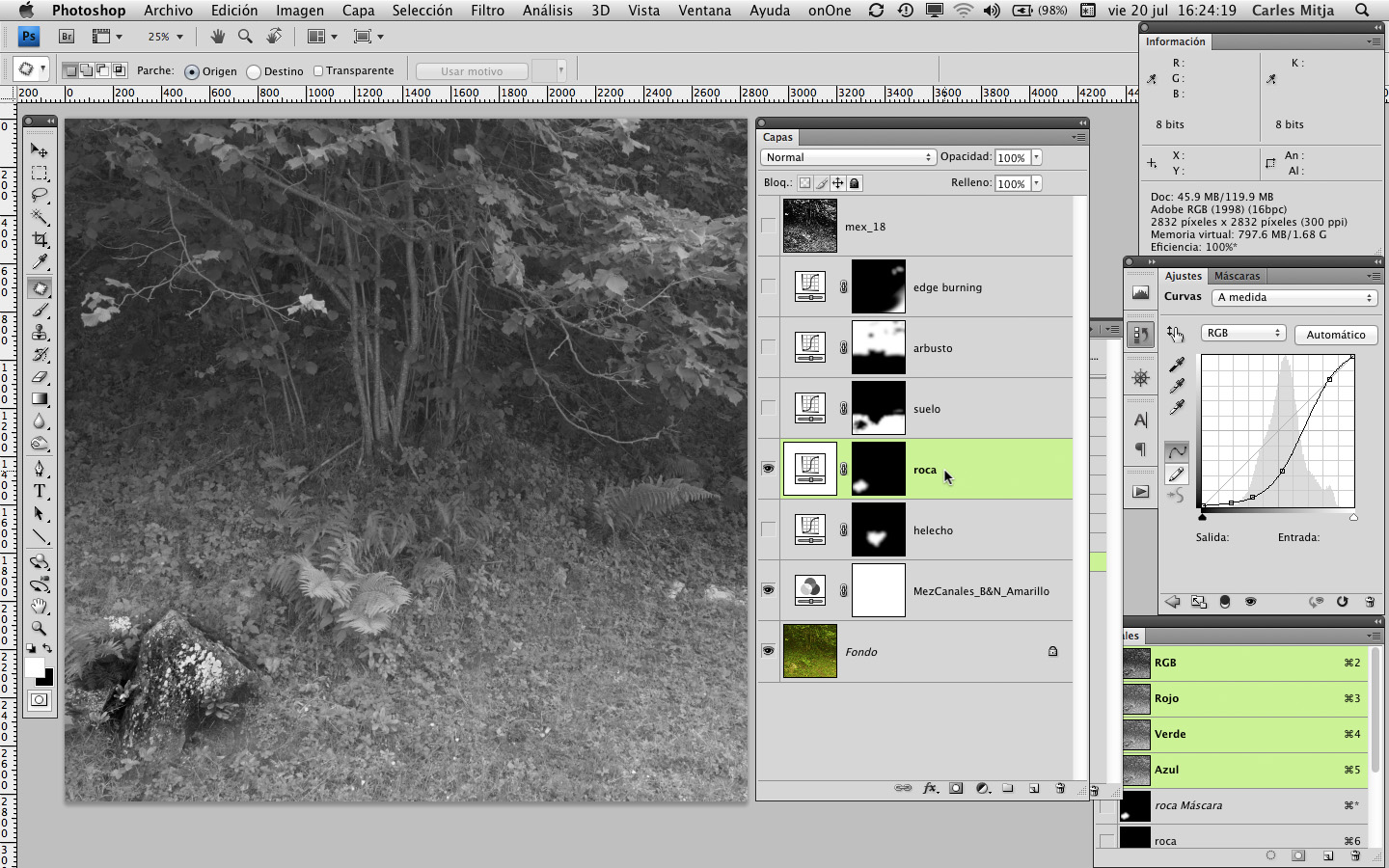Hide the roca layer
The width and height of the screenshot is (1389, 868).
(768, 469)
